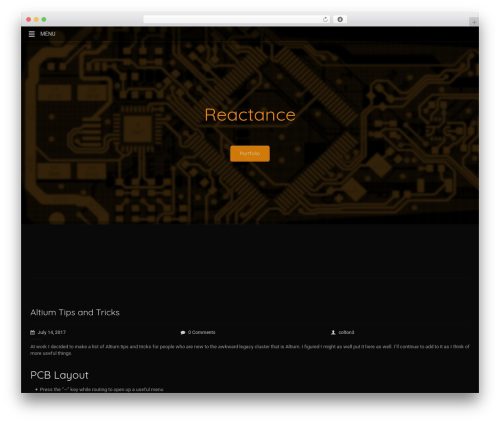Viewport: 500px width, 423px height.
Task: Open the Altium Tips and Tricks post
Action: click(x=75, y=312)
